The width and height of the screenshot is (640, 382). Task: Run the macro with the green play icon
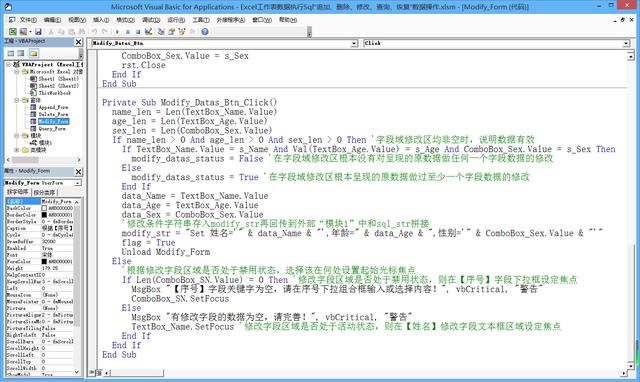[x=118, y=31]
